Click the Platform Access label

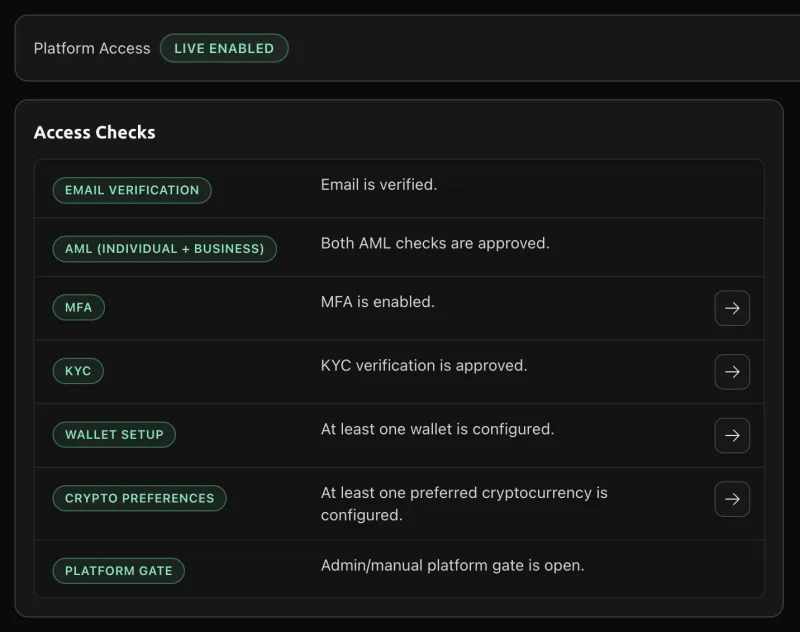point(92,48)
